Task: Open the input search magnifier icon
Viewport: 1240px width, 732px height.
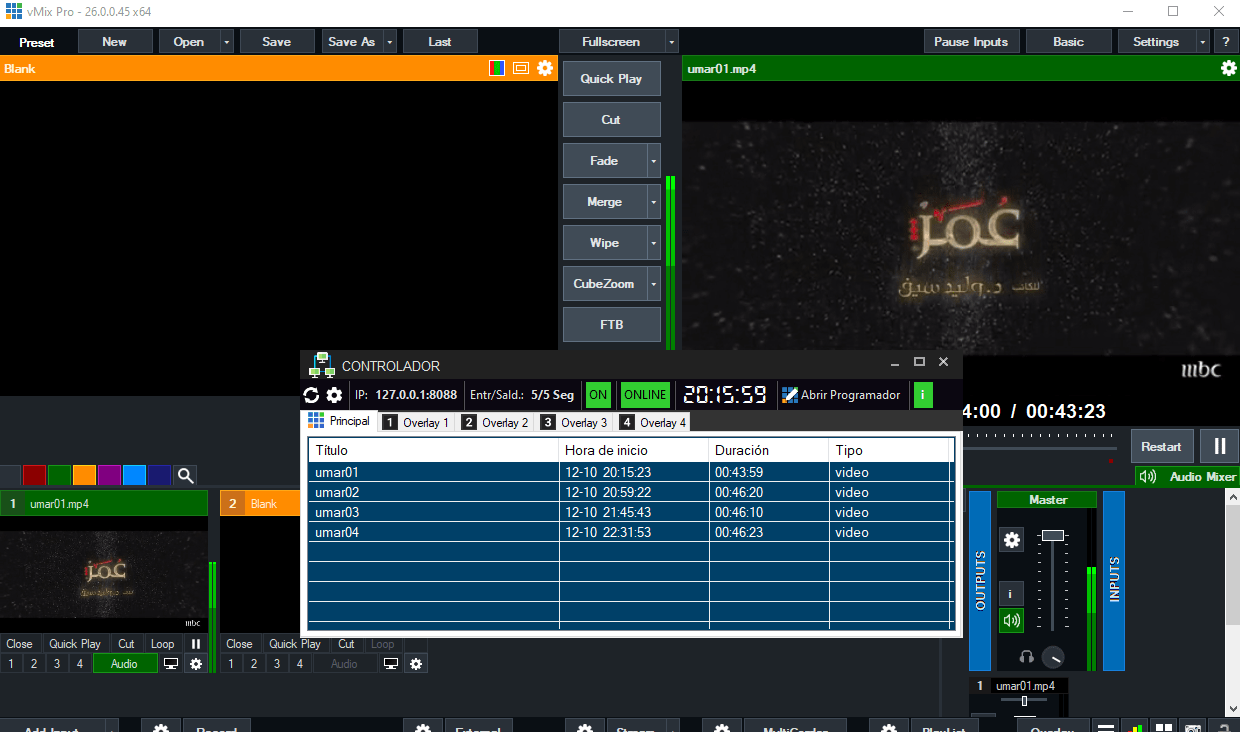Action: tap(185, 476)
